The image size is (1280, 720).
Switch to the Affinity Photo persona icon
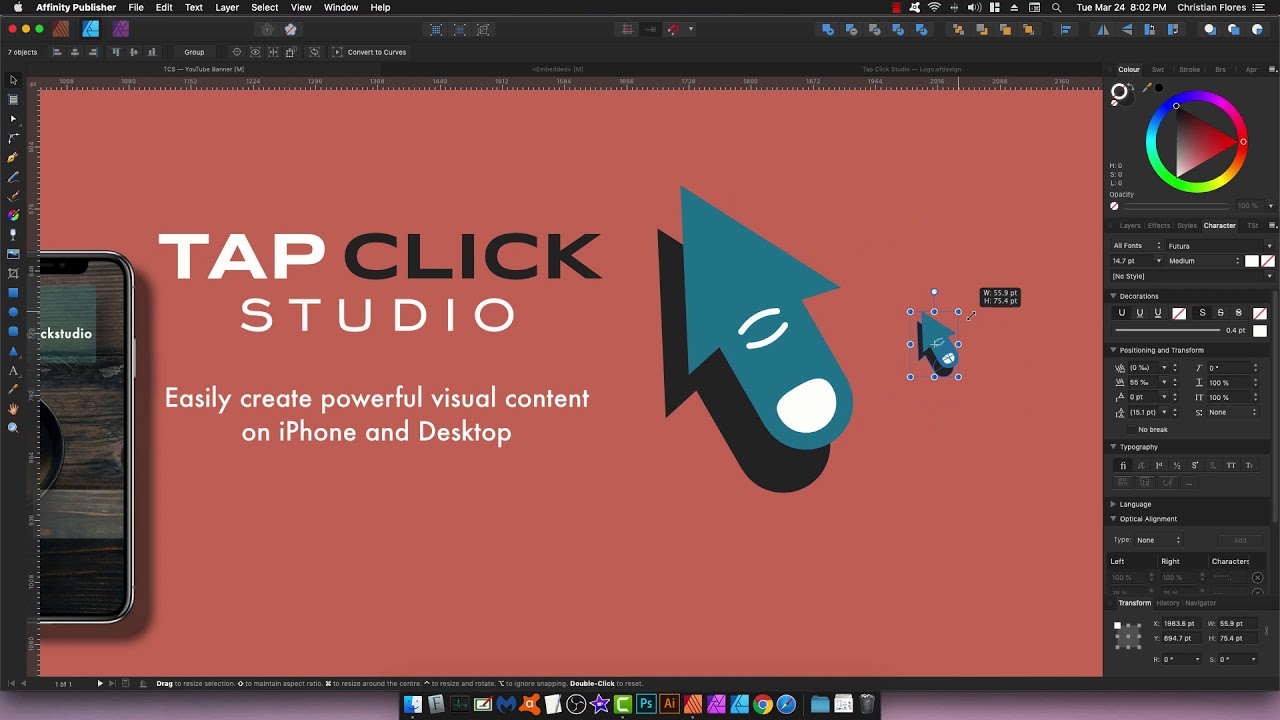[x=121, y=29]
